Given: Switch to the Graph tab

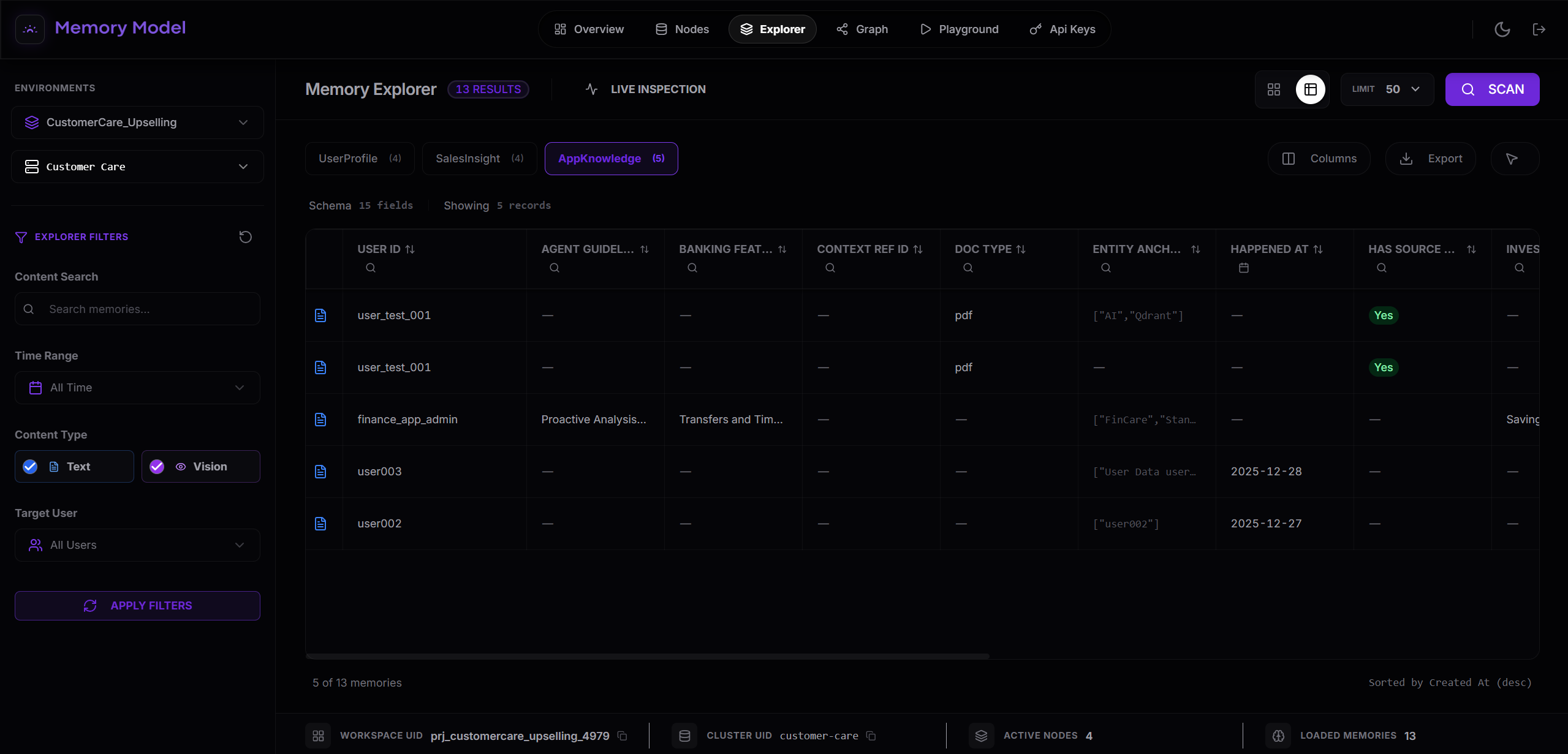Looking at the screenshot, I should point(862,29).
